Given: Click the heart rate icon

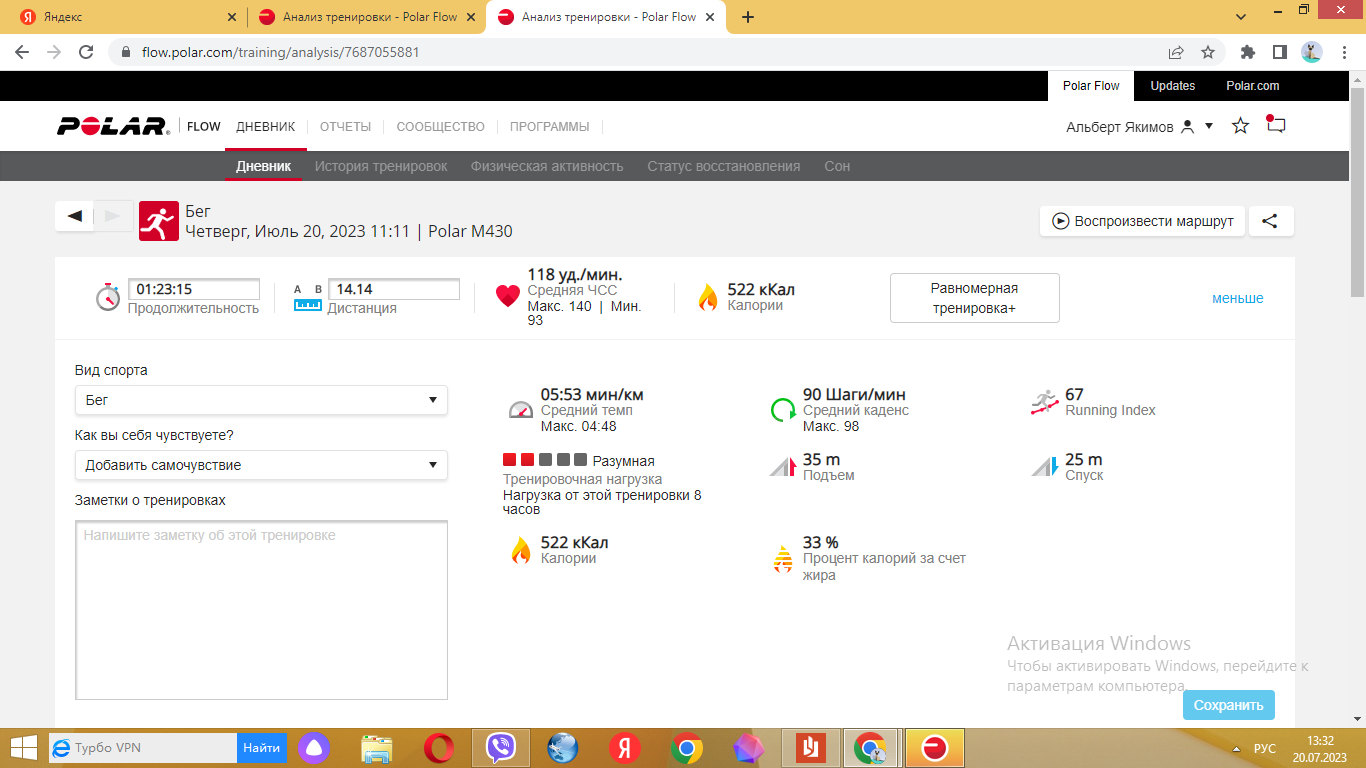Looking at the screenshot, I should tap(508, 296).
